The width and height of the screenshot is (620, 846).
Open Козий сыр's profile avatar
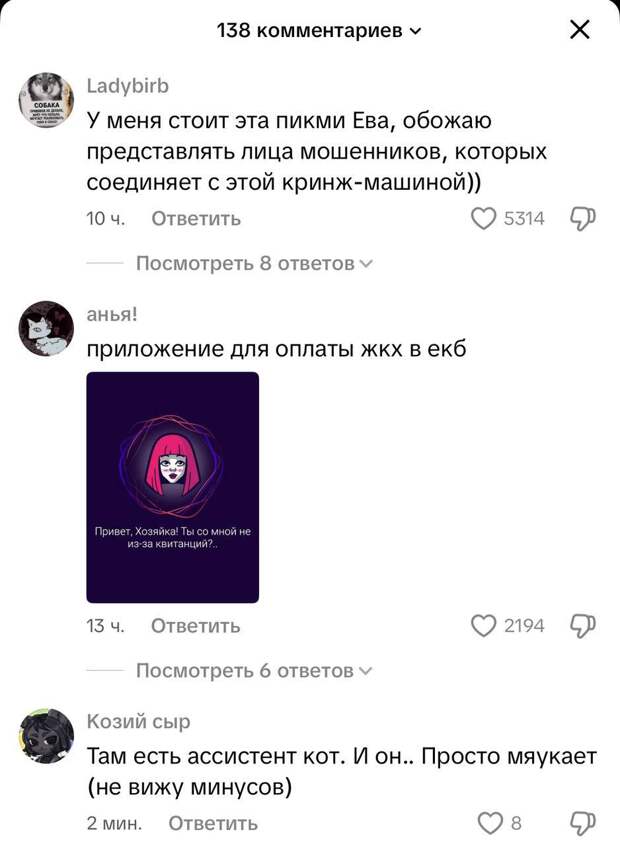pos(46,736)
